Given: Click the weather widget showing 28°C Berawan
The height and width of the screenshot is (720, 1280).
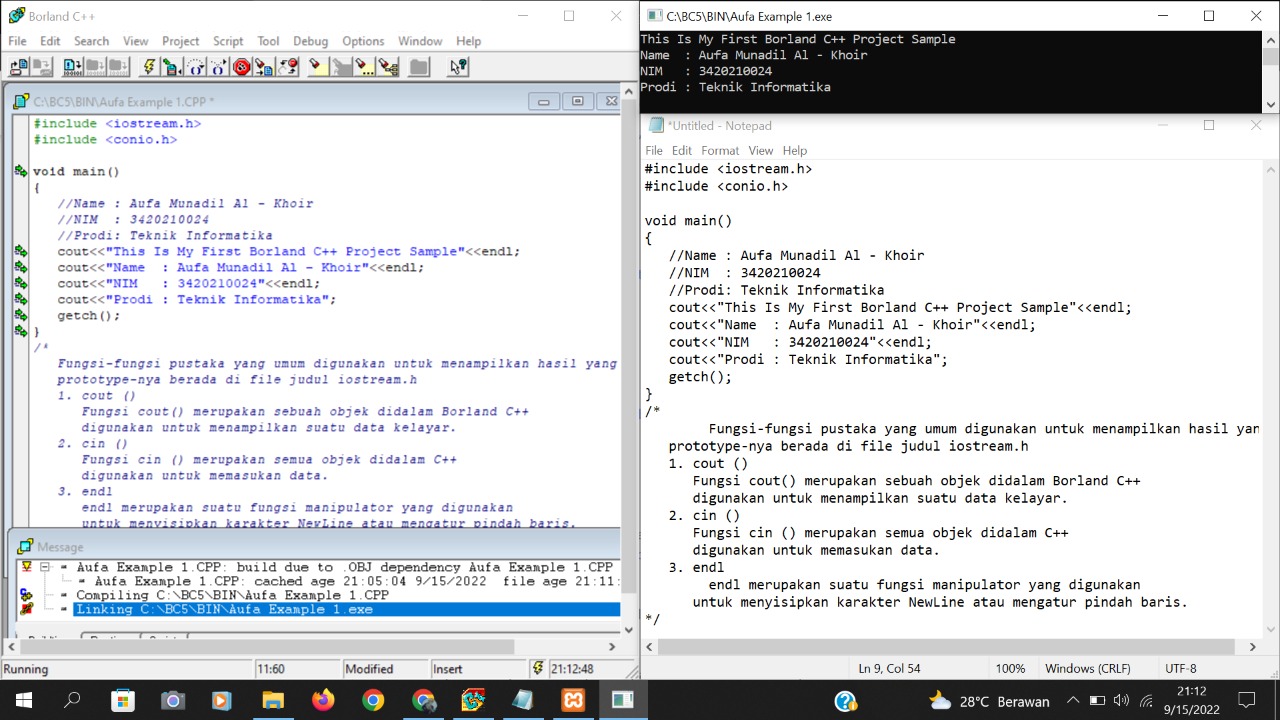Looking at the screenshot, I should 990,701.
